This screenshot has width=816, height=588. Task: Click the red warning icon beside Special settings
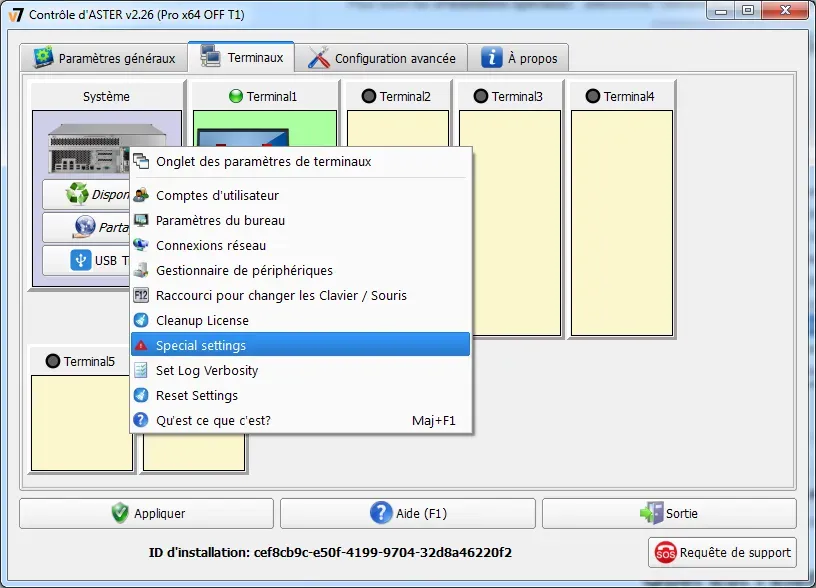[141, 345]
